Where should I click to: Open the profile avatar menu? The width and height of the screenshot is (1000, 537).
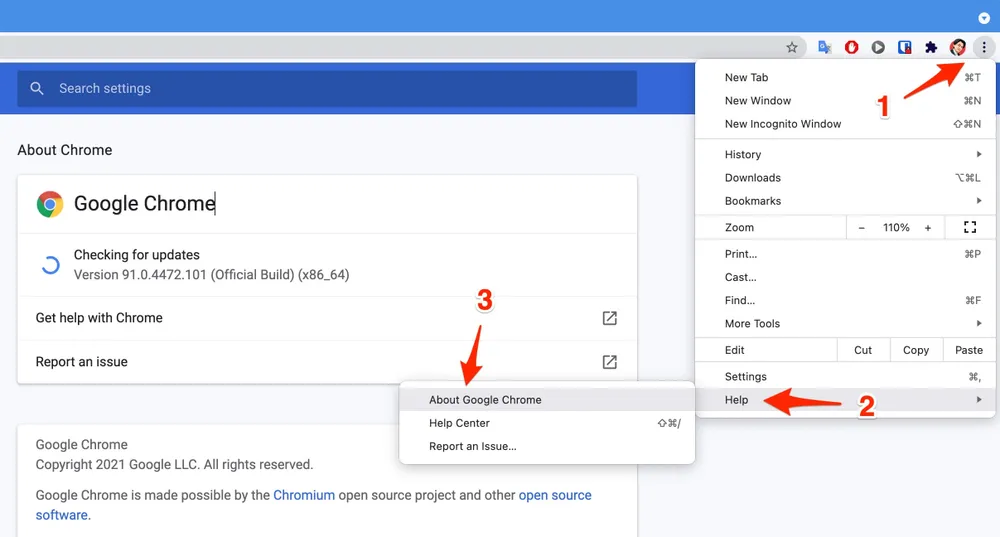coord(957,47)
